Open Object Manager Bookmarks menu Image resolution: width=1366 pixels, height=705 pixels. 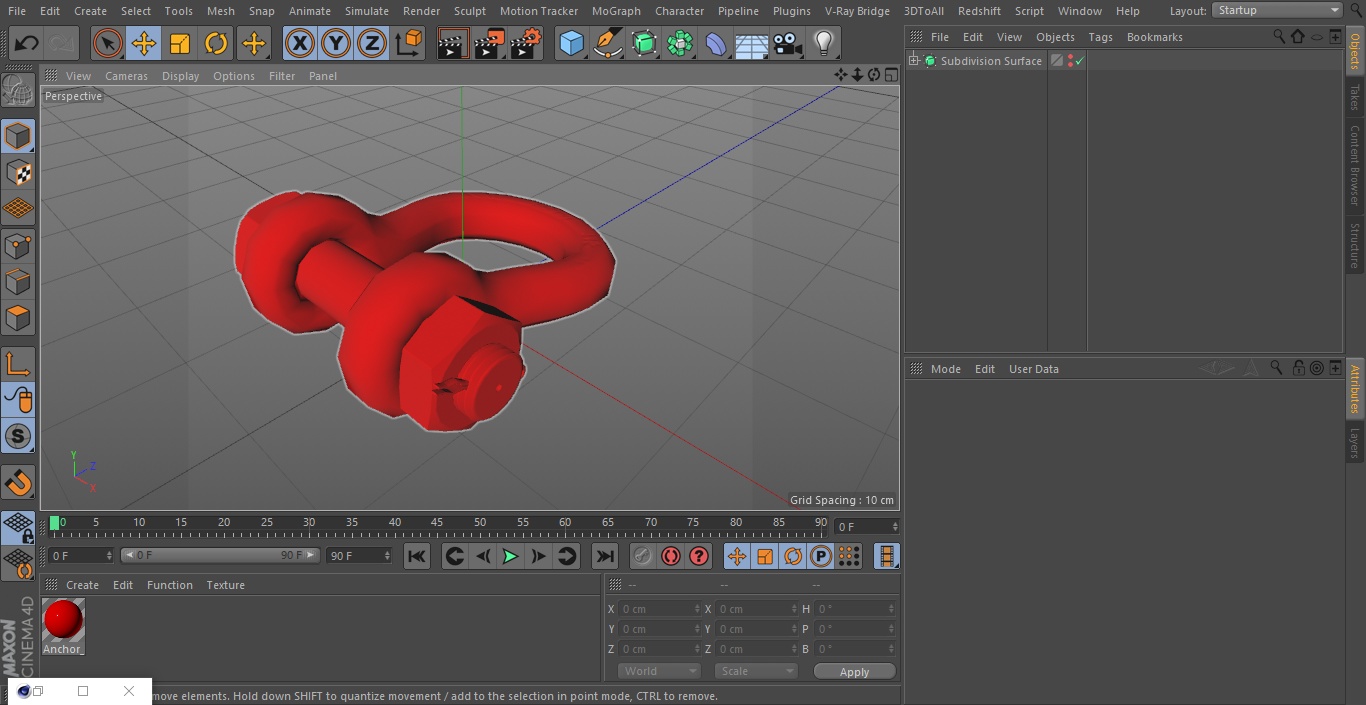[x=1154, y=37]
